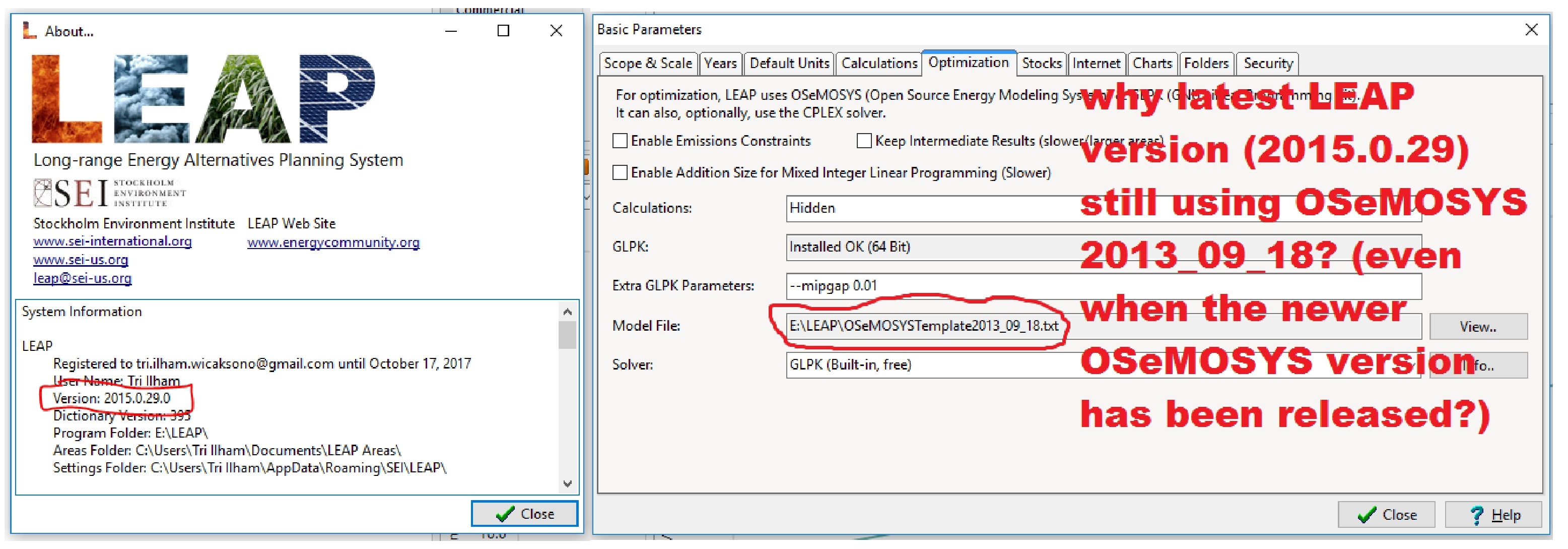Go to the Charts tab
1568x549 pixels.
(1152, 64)
